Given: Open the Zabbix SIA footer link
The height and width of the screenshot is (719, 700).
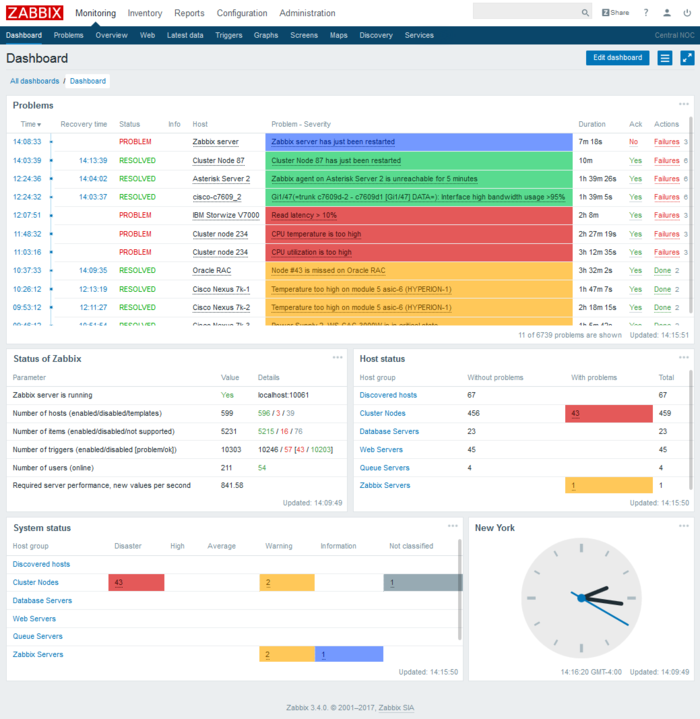Looking at the screenshot, I should click(x=396, y=708).
